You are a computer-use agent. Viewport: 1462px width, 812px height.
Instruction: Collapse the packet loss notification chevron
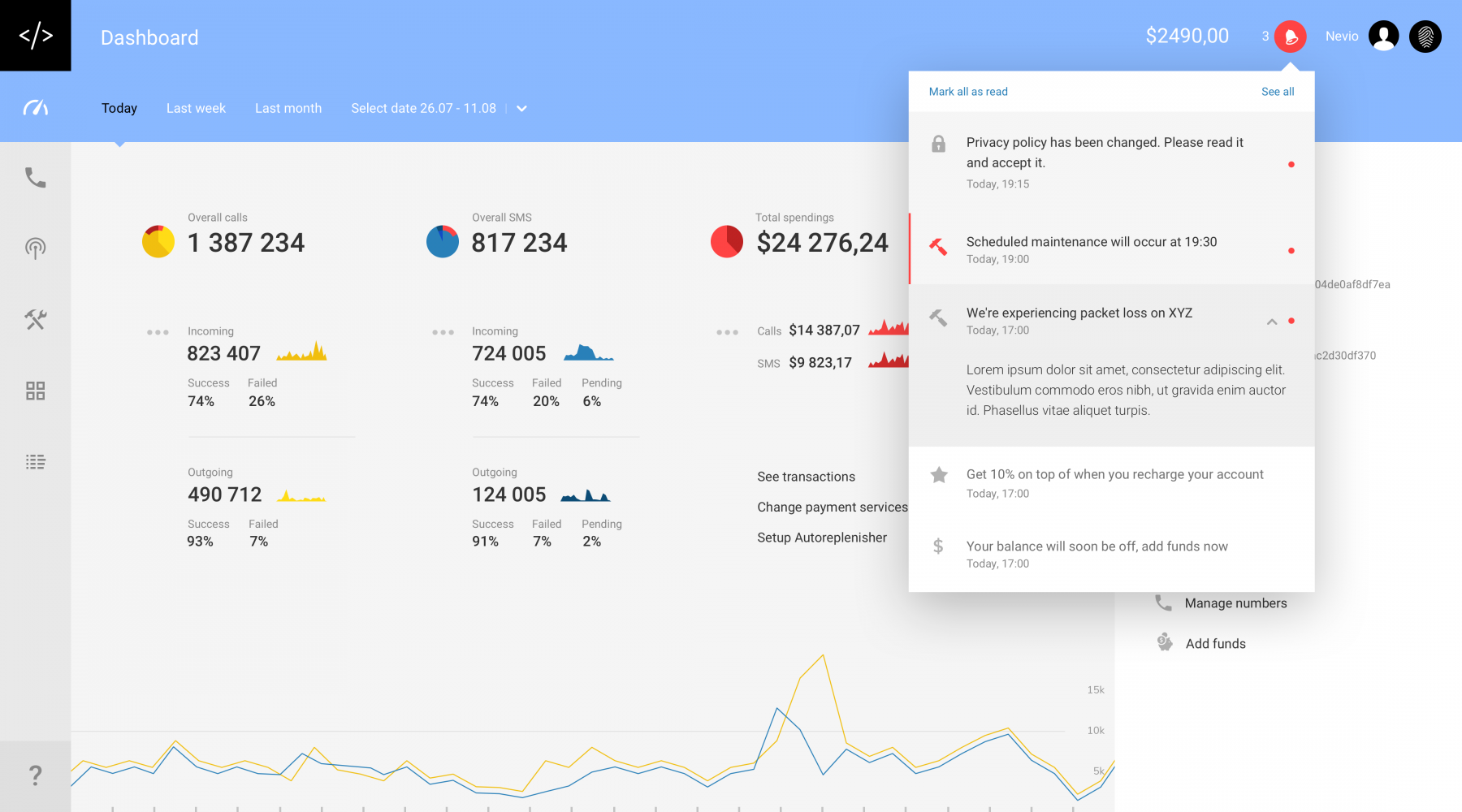[x=1272, y=322]
